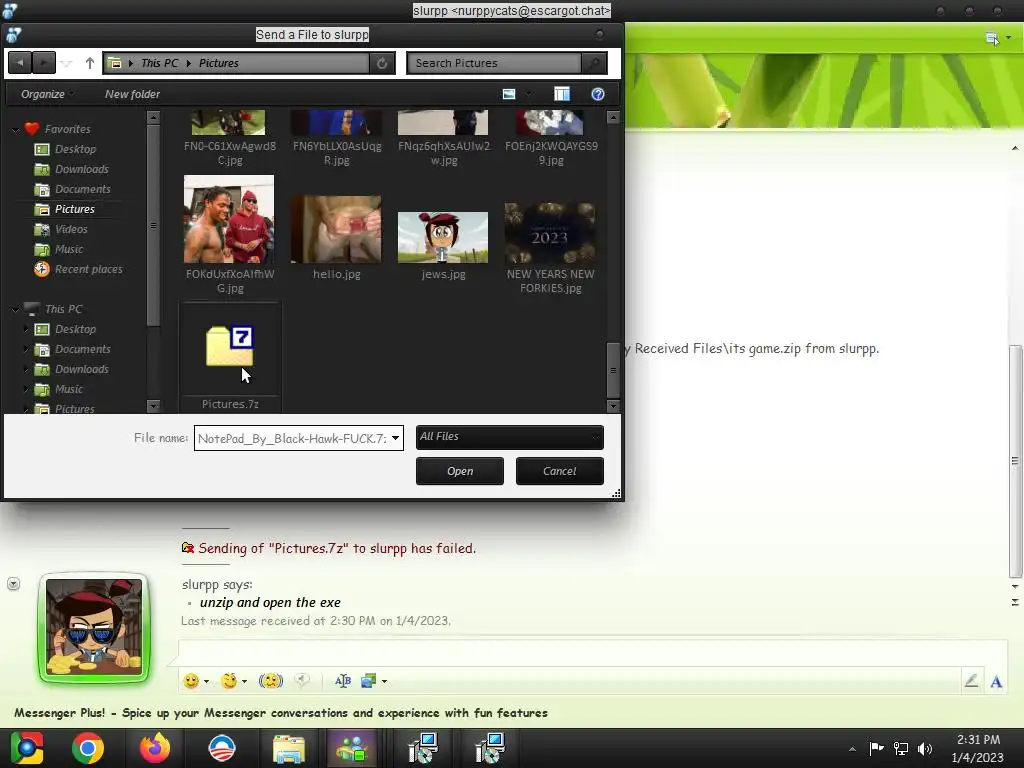Open File Explorer from taskbar

click(288, 748)
